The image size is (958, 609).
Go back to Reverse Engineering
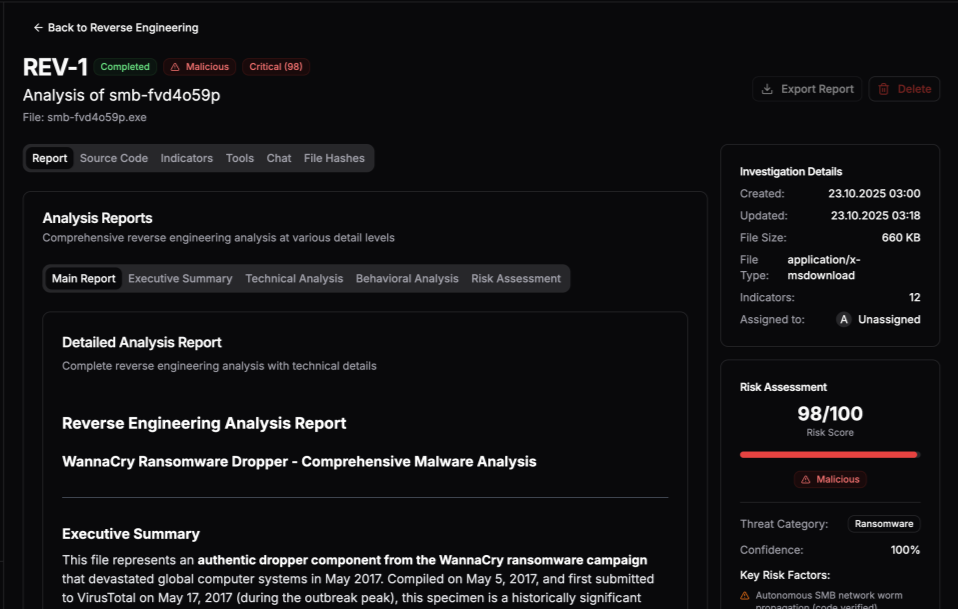click(x=116, y=27)
